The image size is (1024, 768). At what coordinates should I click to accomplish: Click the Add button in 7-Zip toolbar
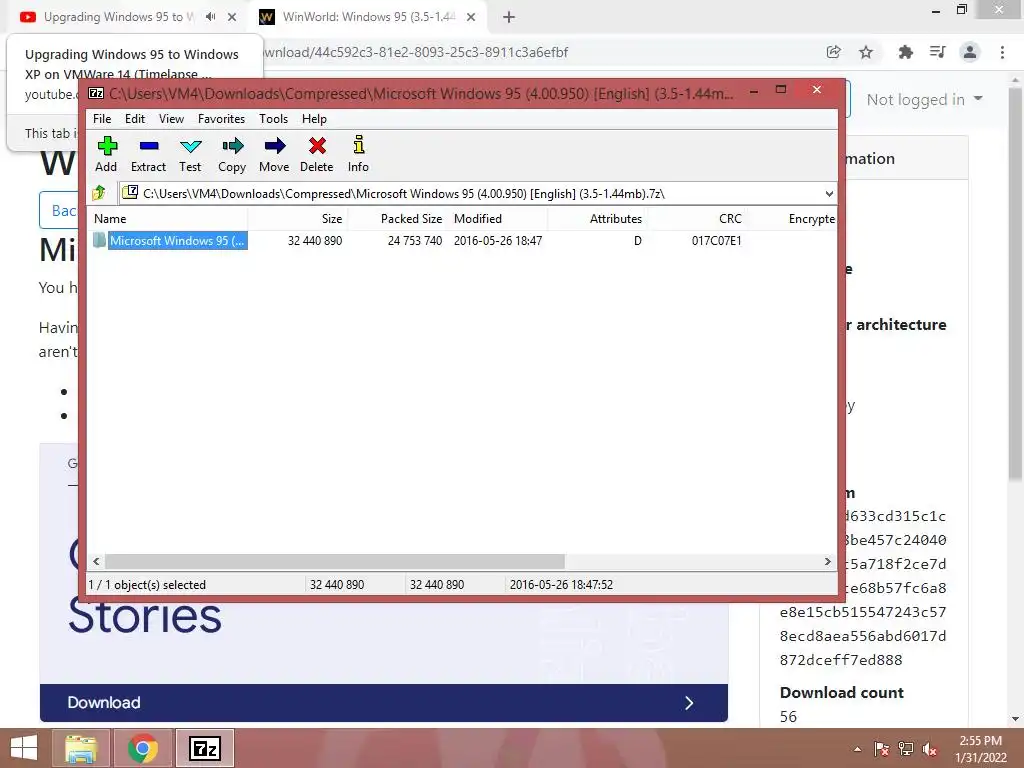(x=106, y=154)
